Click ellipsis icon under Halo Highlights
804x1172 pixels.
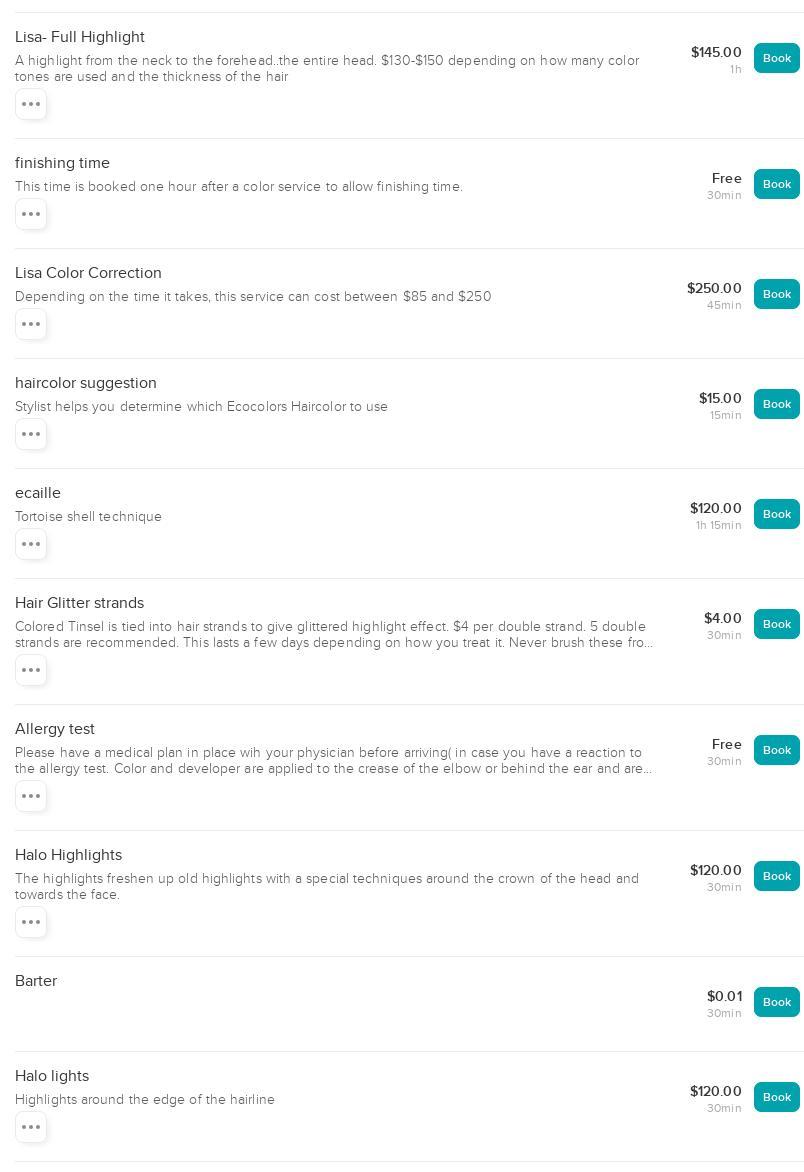coord(31,922)
